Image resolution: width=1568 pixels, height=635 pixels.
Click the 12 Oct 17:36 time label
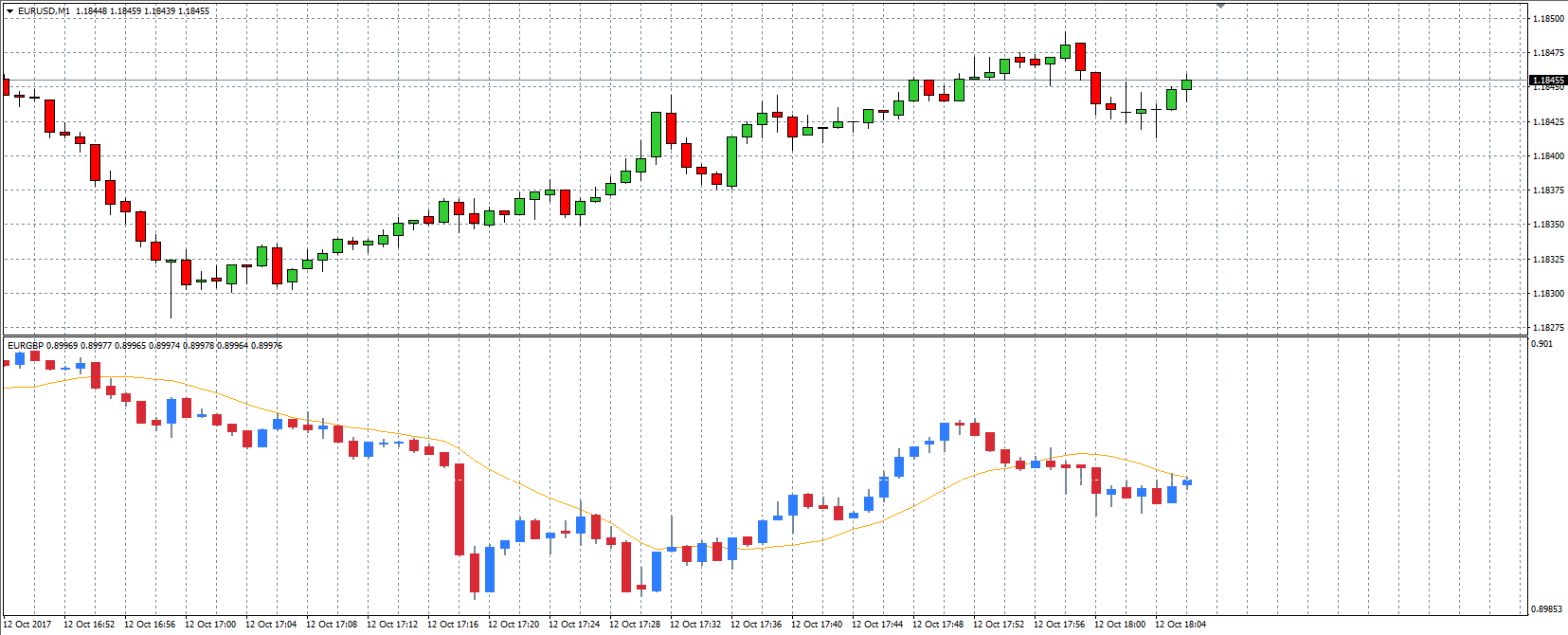pos(756,625)
